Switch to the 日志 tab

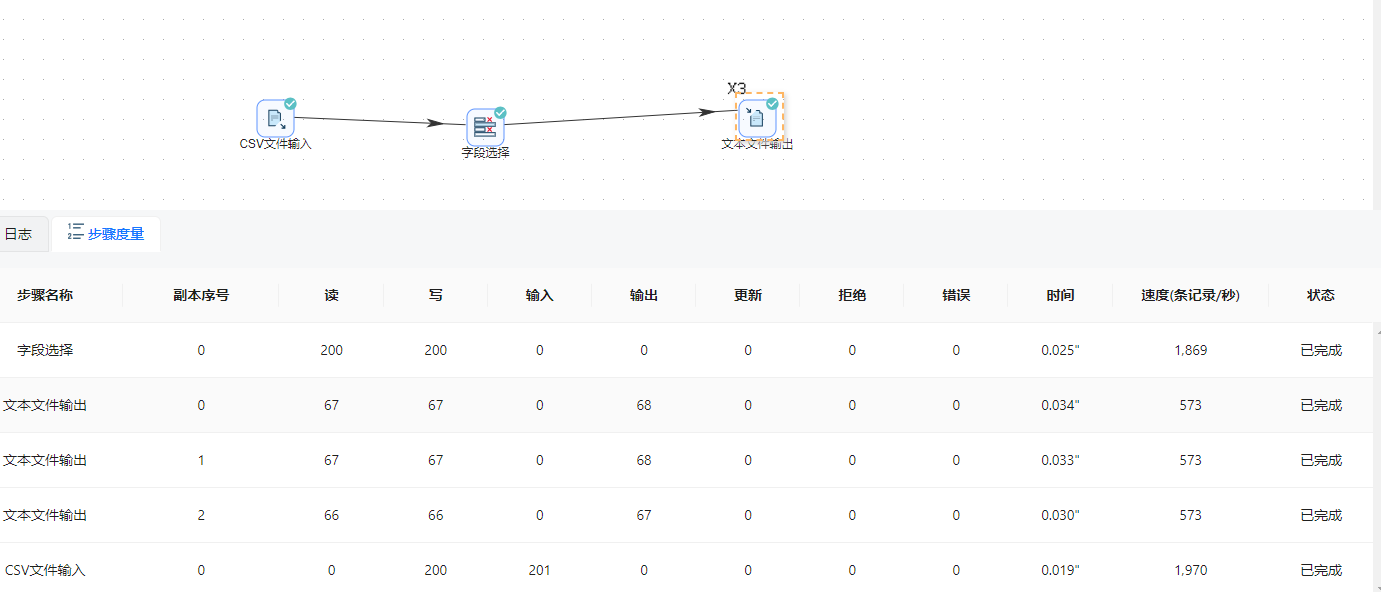coord(18,234)
